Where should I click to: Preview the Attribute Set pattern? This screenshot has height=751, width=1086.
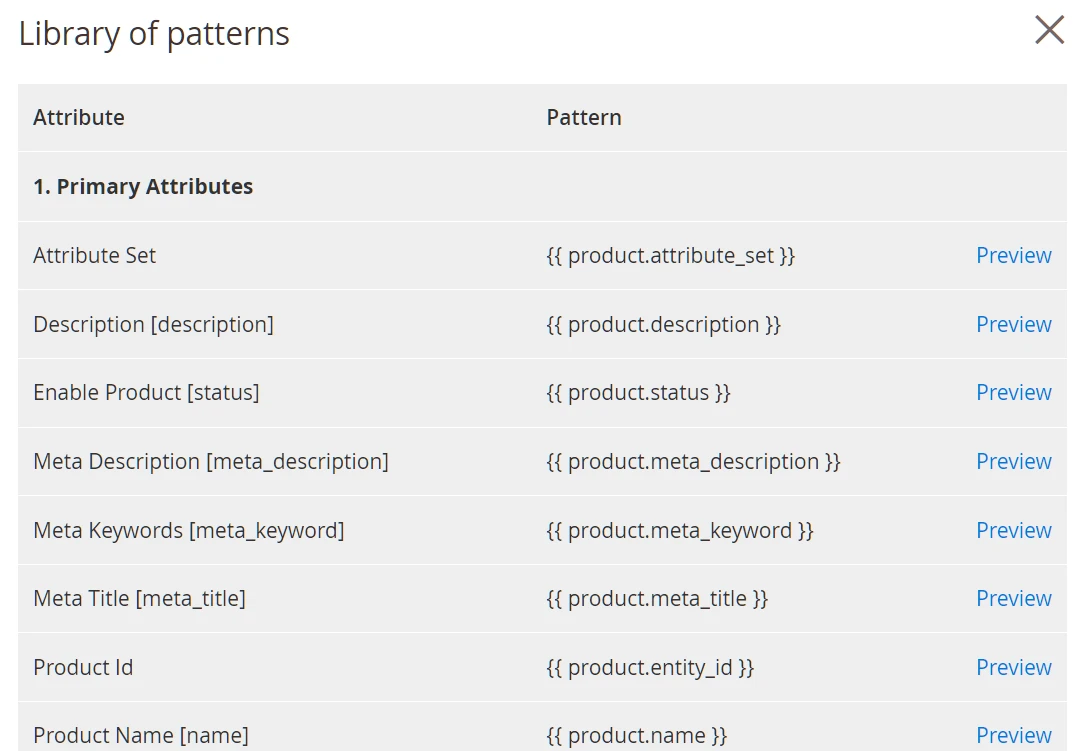click(1013, 255)
